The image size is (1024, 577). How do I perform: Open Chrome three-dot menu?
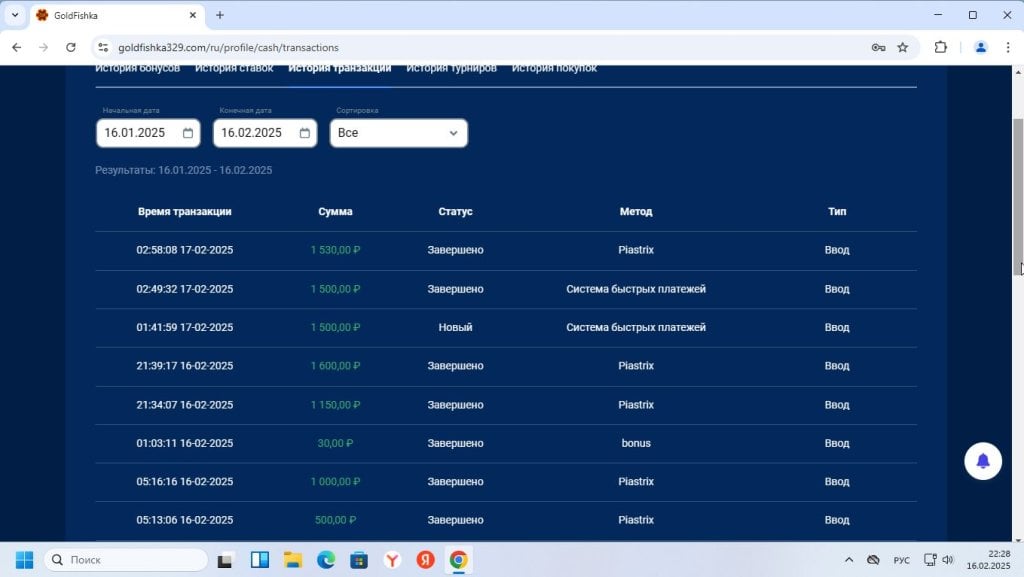[1008, 47]
